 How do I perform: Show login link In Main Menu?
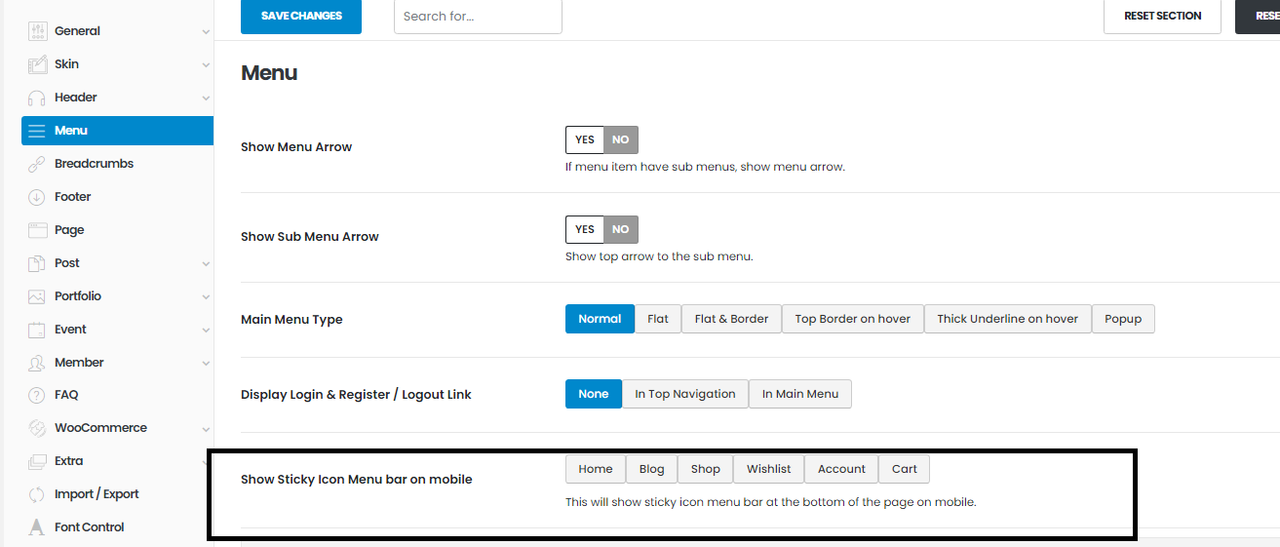pos(800,394)
